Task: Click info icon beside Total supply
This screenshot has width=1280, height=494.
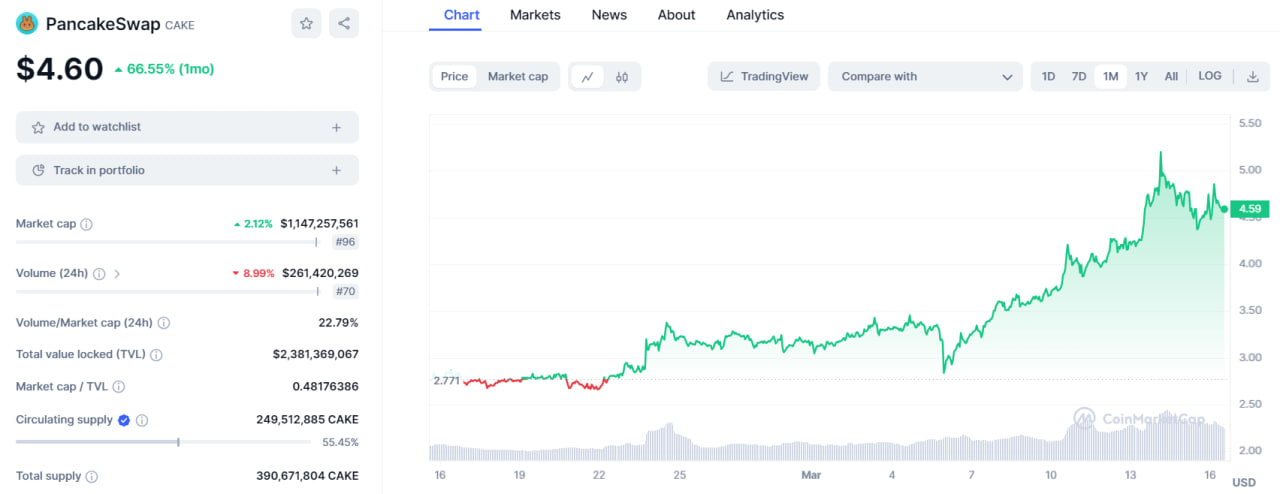Action: point(92,477)
